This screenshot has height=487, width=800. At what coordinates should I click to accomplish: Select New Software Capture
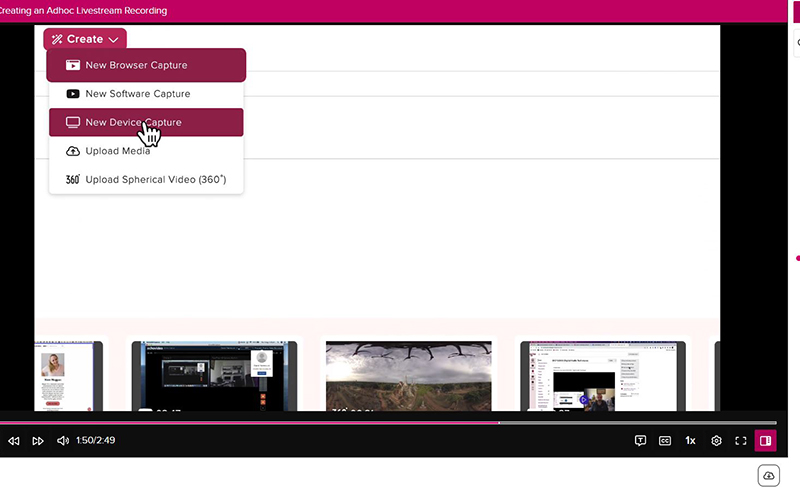point(146,94)
